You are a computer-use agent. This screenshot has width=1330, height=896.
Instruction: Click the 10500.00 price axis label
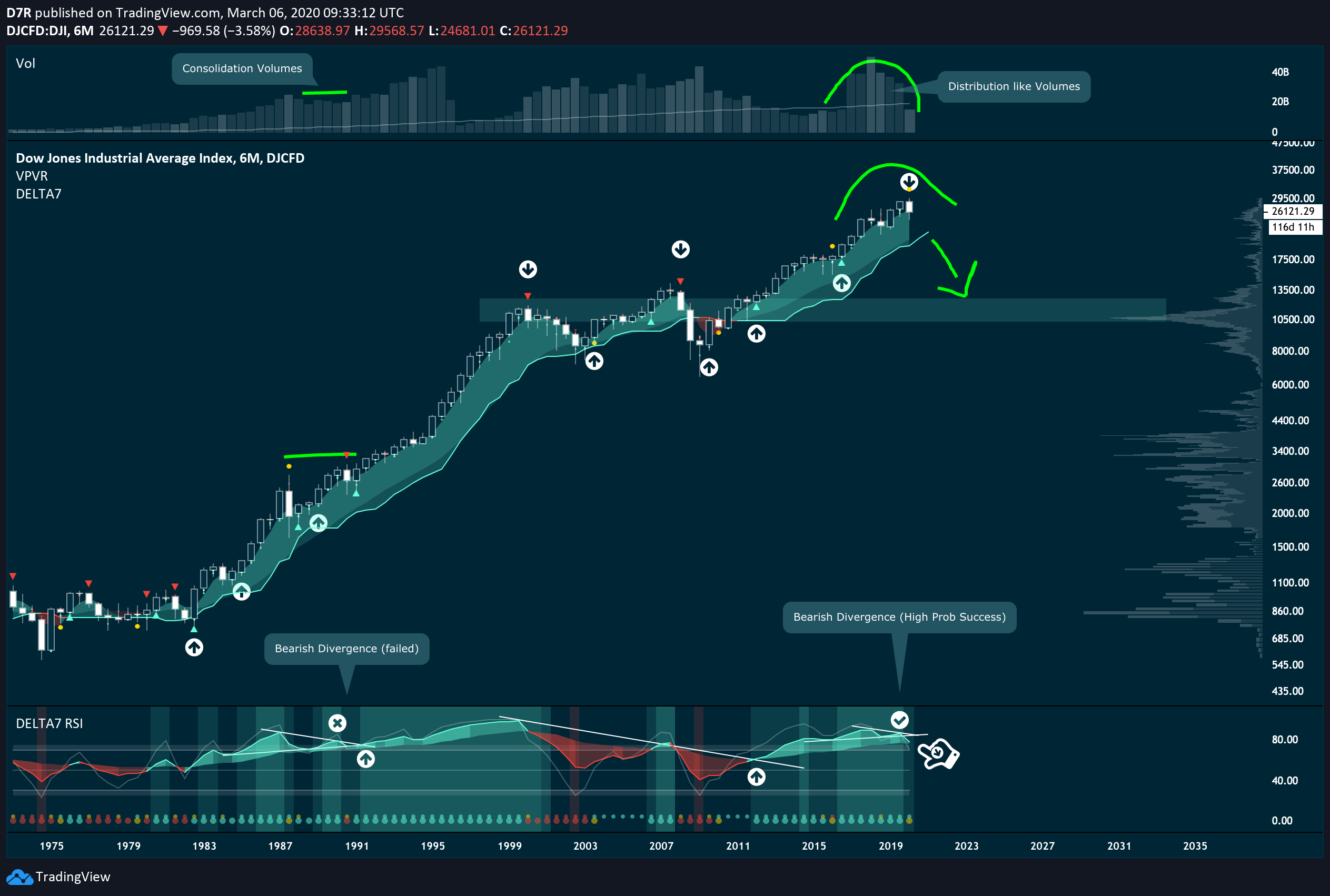pyautogui.click(x=1293, y=320)
